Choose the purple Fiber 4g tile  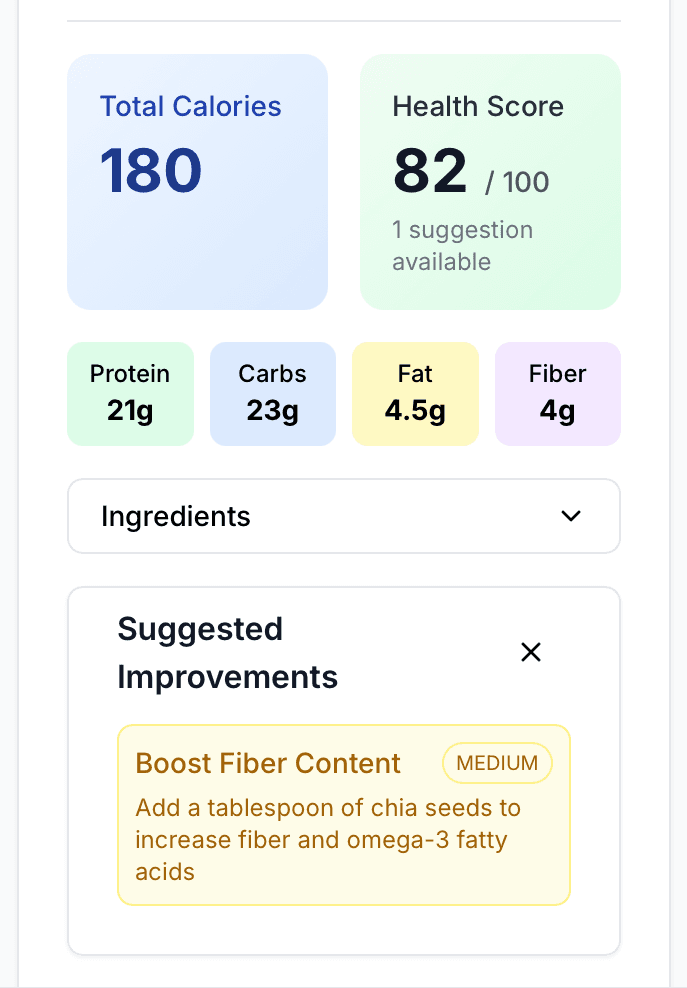point(558,393)
